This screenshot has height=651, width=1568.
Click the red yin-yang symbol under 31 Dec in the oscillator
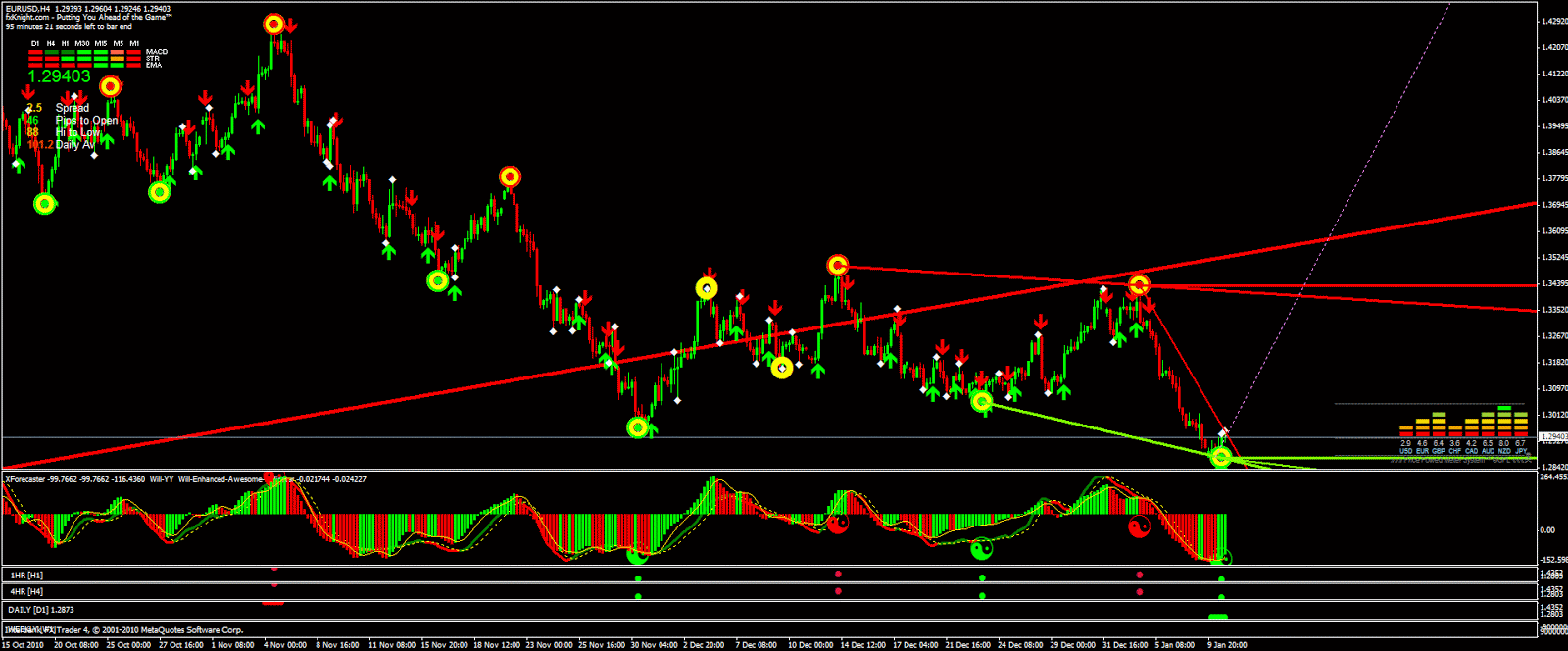[x=1138, y=528]
